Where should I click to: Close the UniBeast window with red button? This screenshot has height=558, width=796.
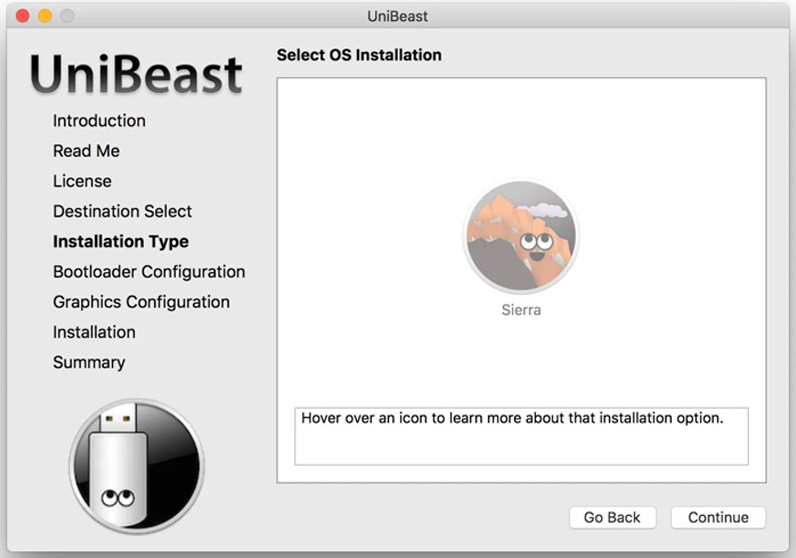(x=22, y=16)
